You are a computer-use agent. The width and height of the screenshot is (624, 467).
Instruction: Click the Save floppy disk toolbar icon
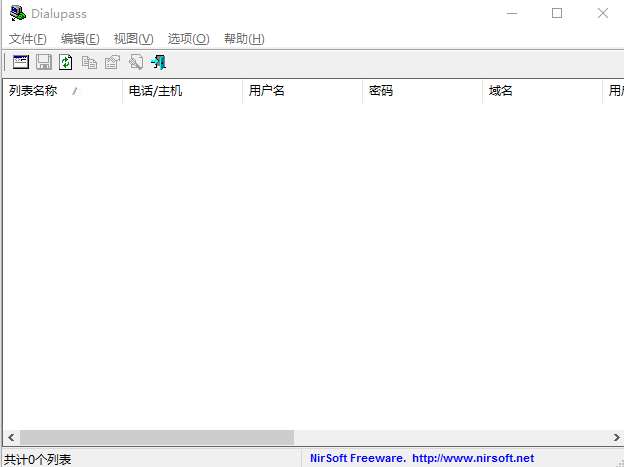(x=44, y=63)
